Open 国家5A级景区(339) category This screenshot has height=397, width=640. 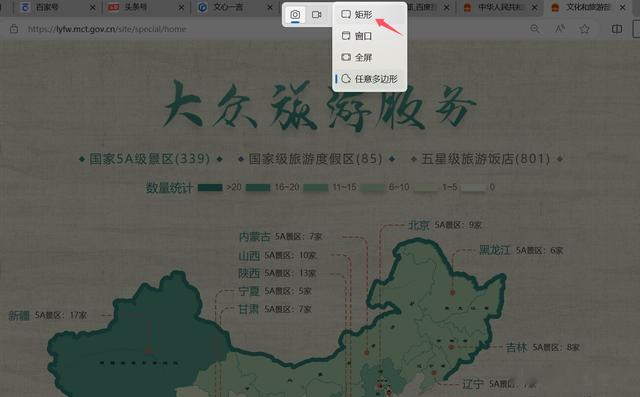pyautogui.click(x=149, y=159)
